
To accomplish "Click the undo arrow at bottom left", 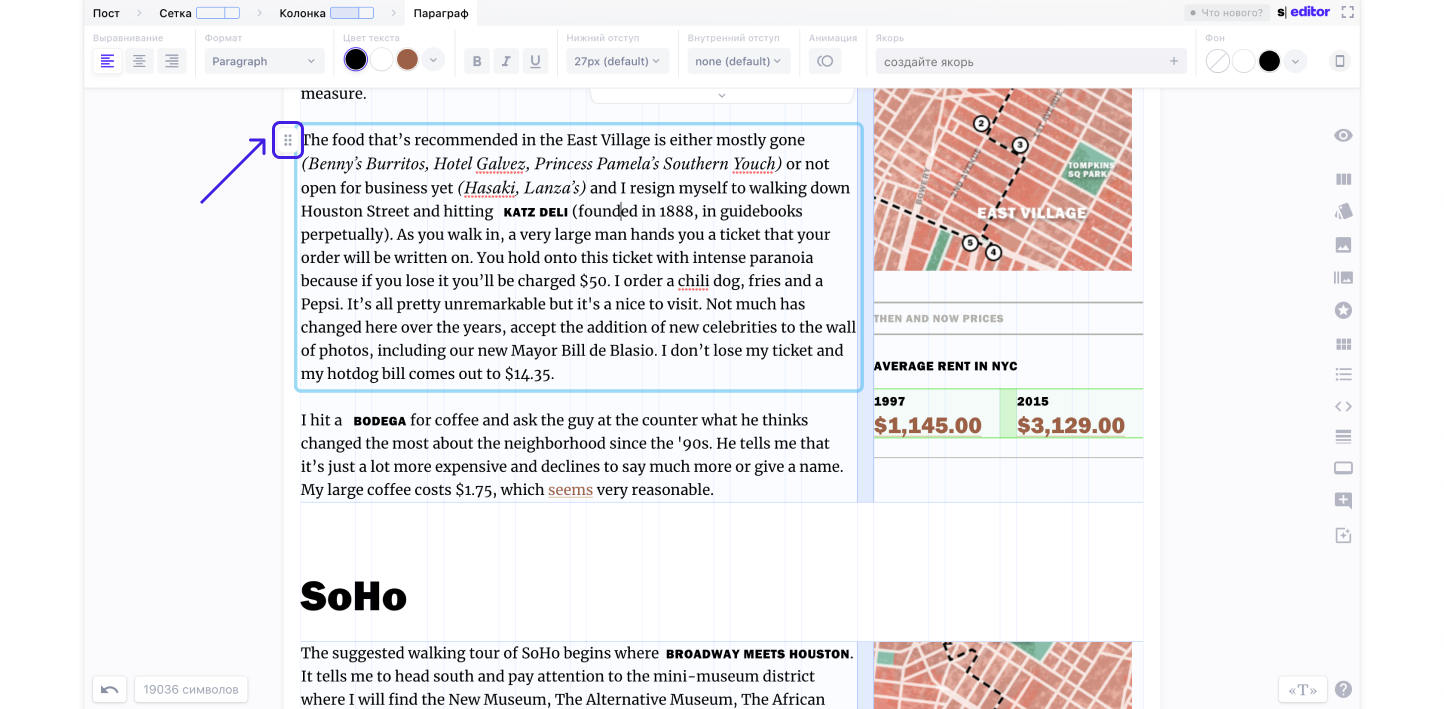I will tap(109, 689).
